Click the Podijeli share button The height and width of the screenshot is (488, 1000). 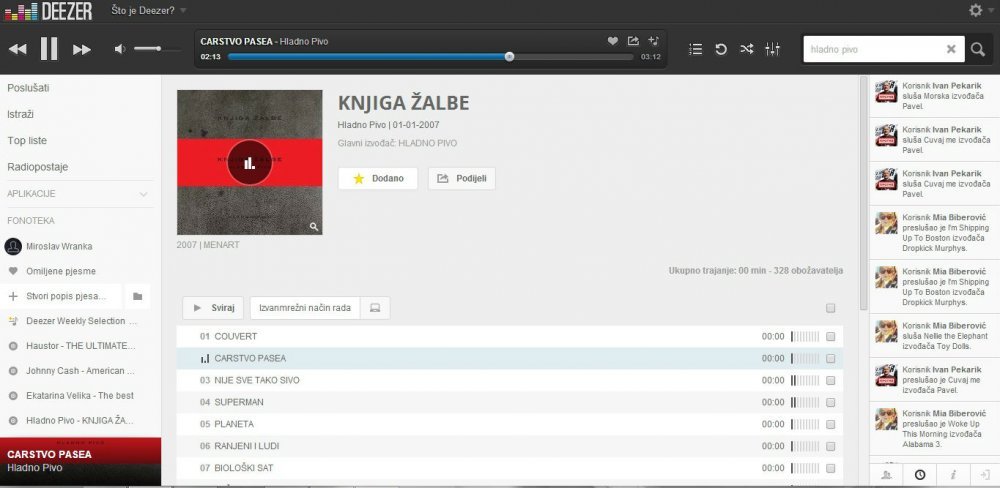point(461,179)
